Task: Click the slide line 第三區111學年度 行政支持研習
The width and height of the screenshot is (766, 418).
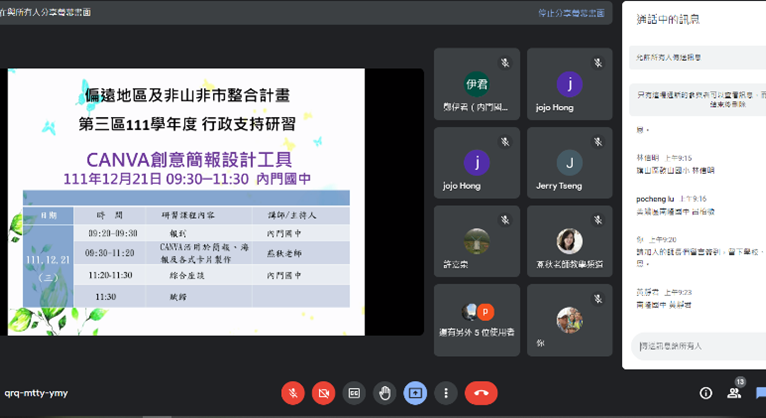Action: [x=187, y=124]
